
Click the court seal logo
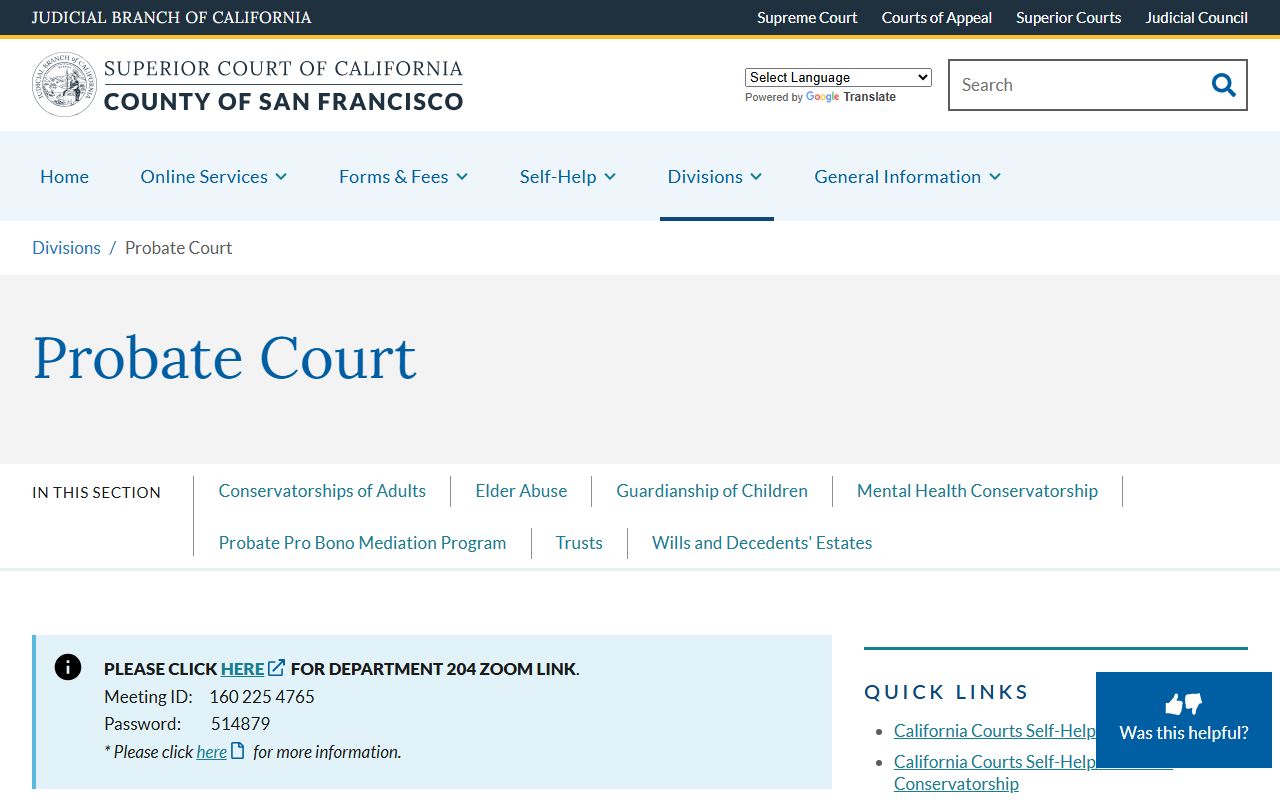(64, 85)
